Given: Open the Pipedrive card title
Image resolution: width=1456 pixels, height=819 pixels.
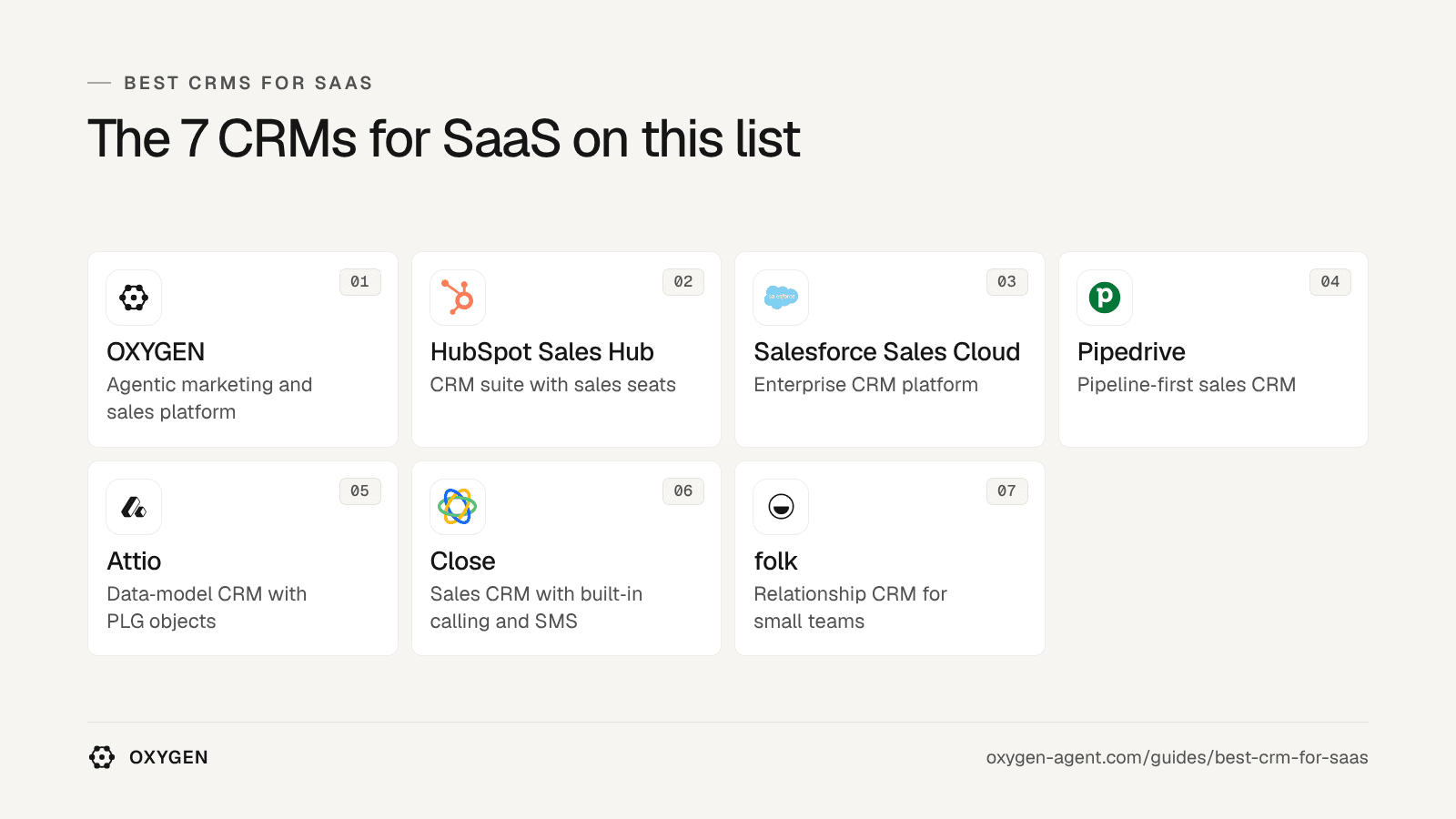Looking at the screenshot, I should tap(1131, 353).
